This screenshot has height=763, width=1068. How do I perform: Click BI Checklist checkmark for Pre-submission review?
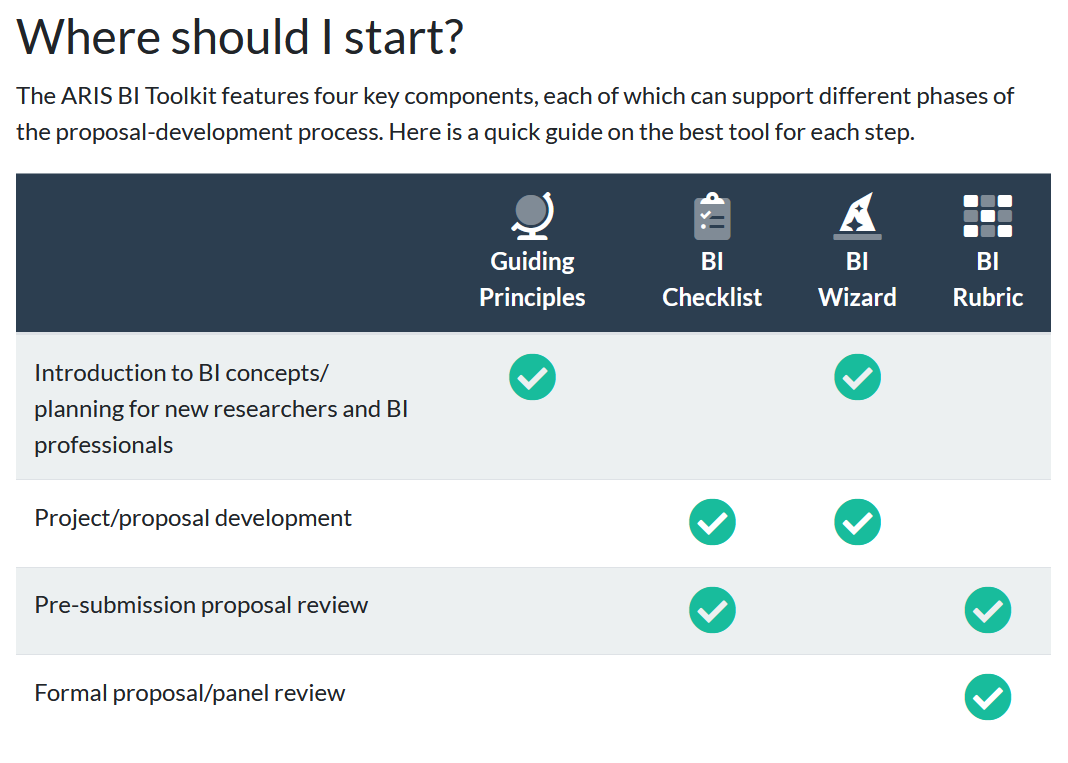point(712,610)
